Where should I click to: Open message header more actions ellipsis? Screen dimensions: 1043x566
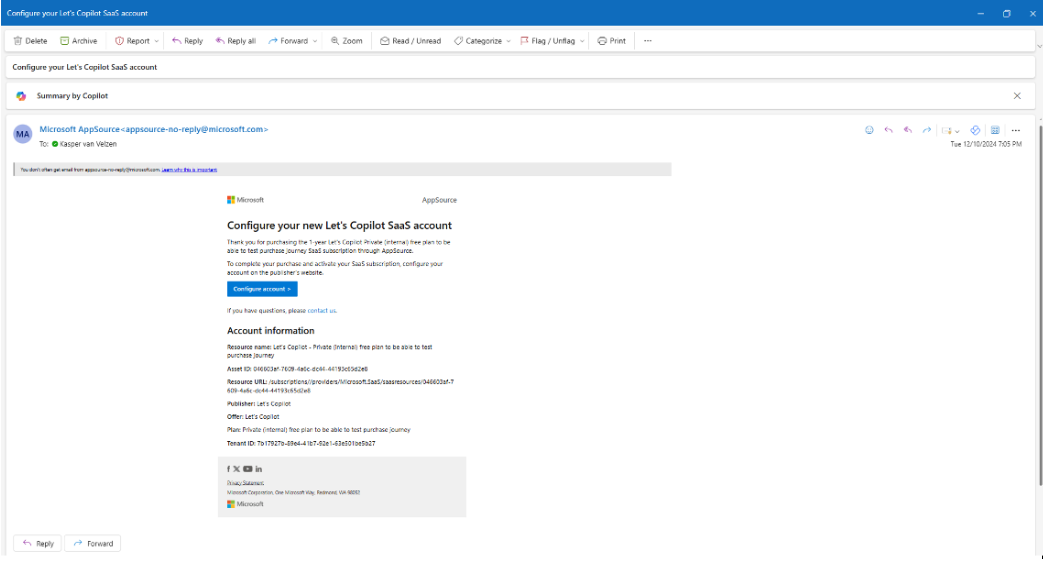[1015, 130]
